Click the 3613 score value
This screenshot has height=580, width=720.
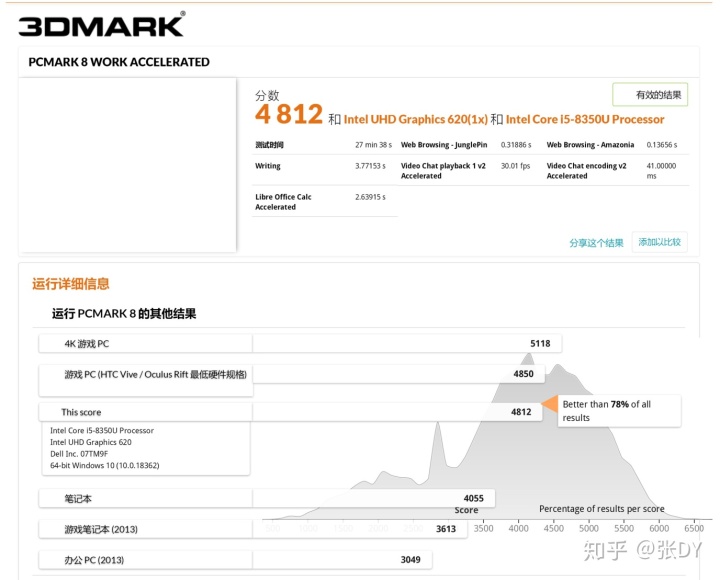[446, 529]
